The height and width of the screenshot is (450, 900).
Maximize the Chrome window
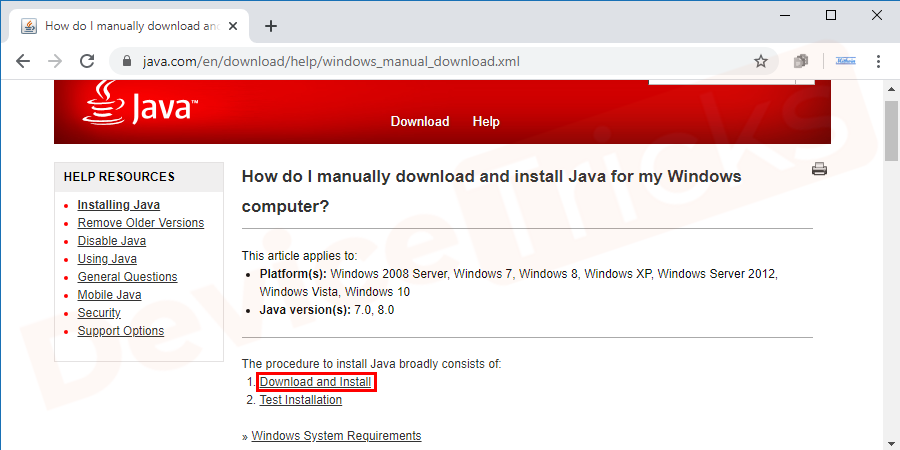click(831, 15)
